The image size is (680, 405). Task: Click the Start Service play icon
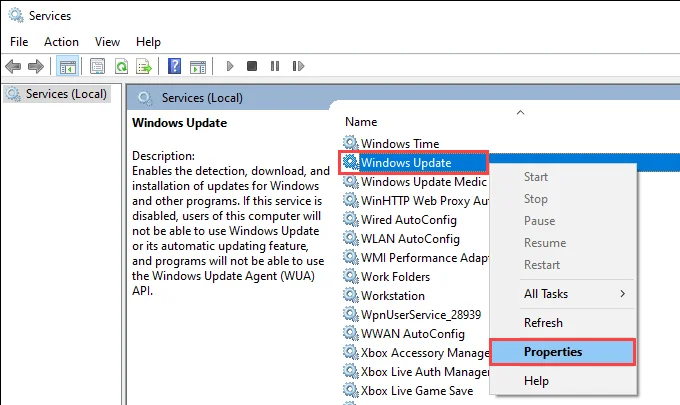(230, 66)
